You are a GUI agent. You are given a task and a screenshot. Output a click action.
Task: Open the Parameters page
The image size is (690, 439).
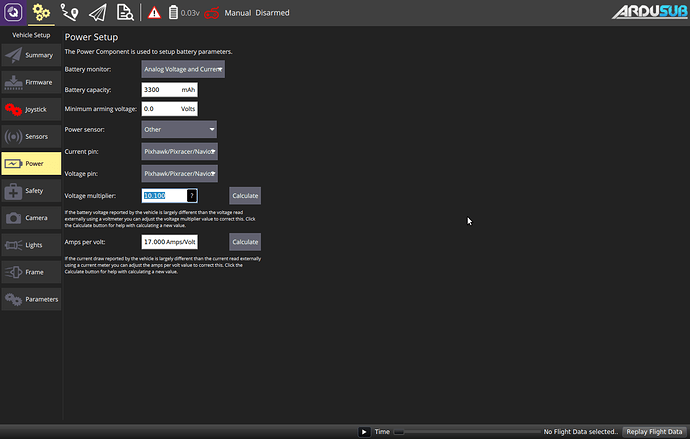click(31, 299)
